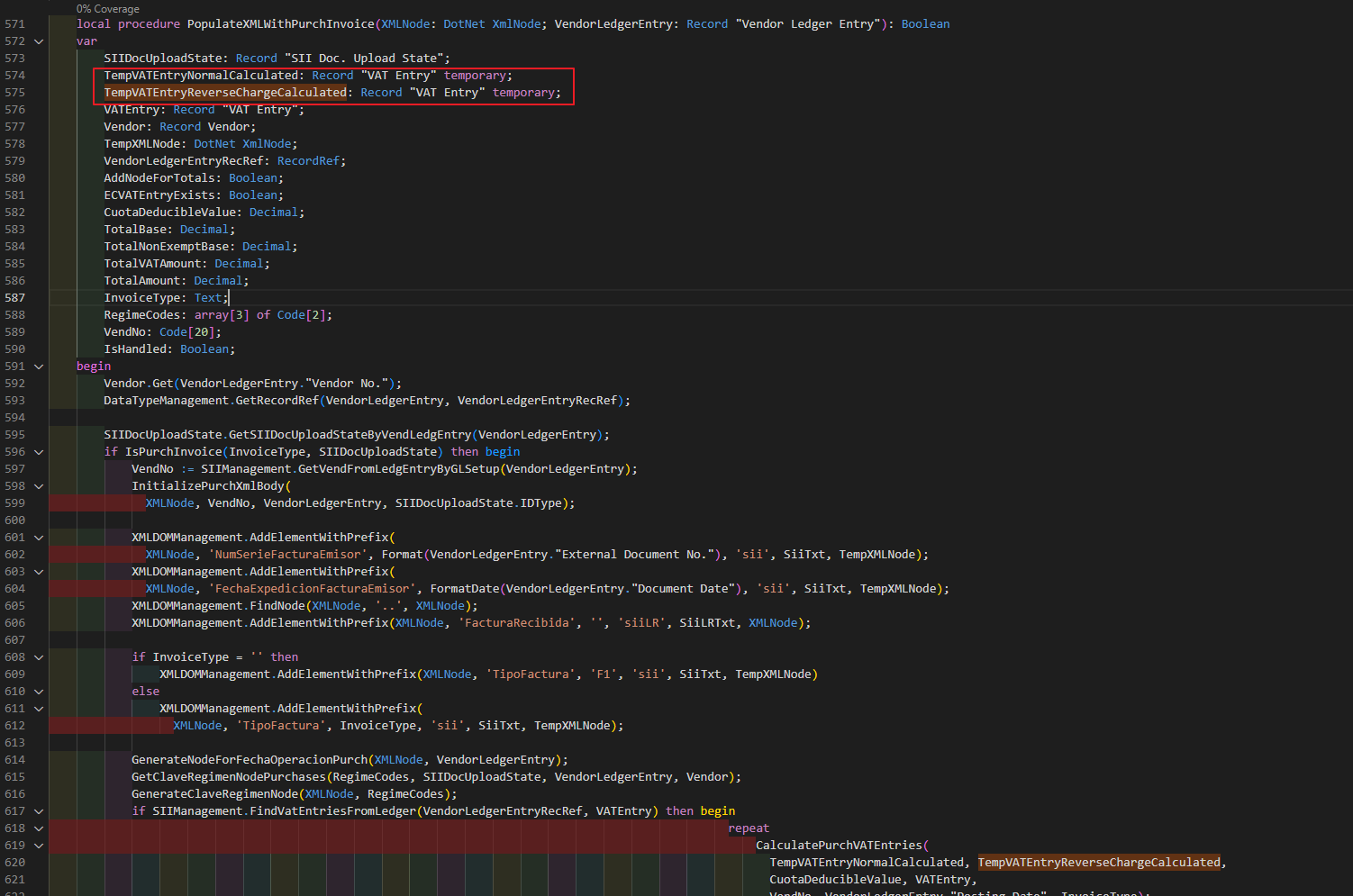
Task: Collapse the InvoiceType if-statement fold
Action: coord(38,656)
